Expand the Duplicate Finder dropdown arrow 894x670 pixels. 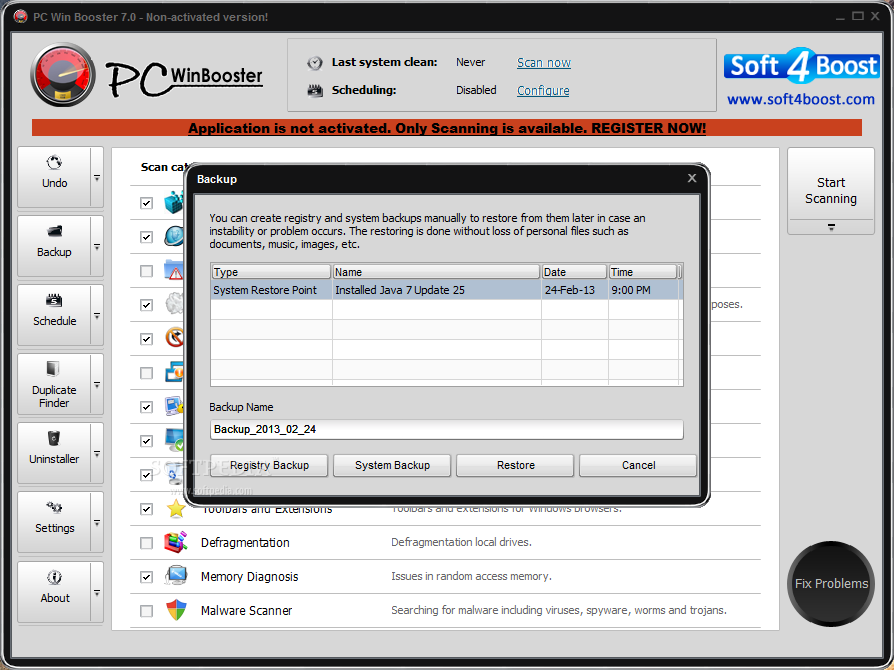97,385
